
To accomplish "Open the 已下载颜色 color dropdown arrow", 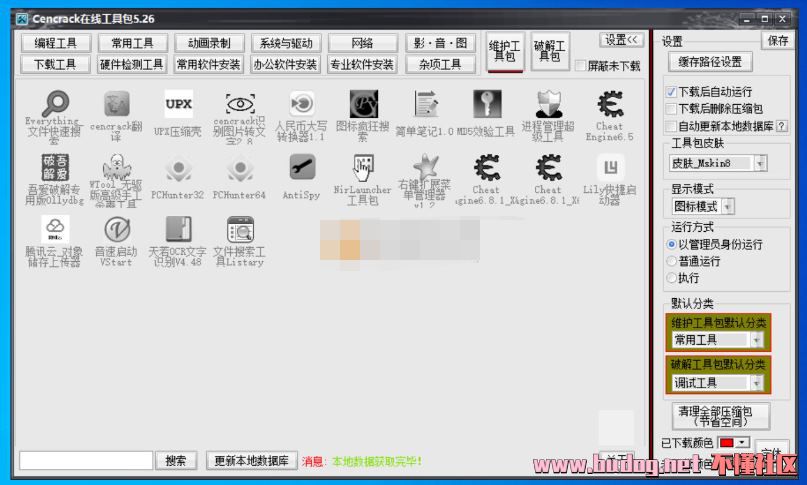I will click(742, 443).
